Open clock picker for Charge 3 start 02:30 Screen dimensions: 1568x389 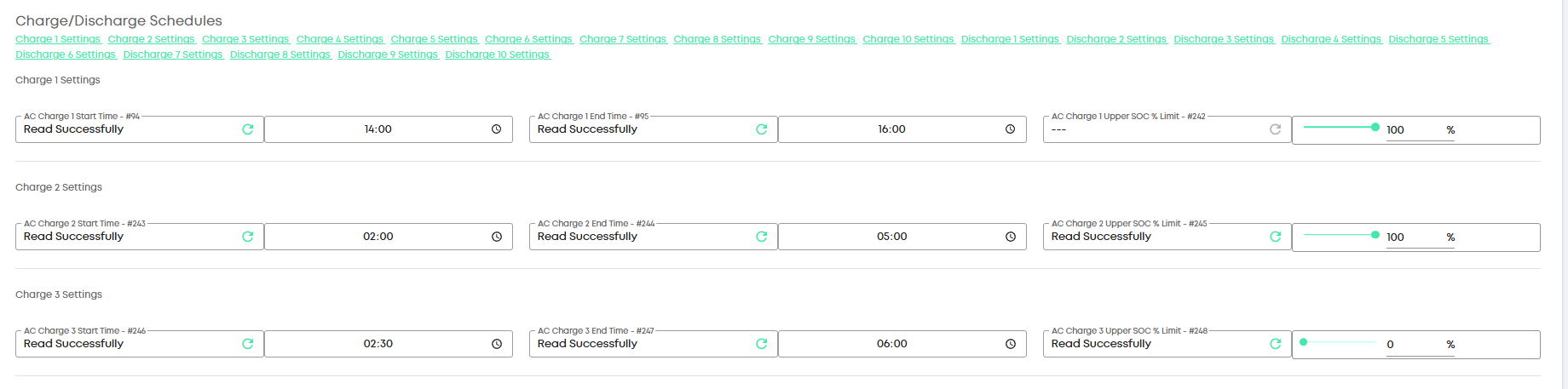tap(496, 344)
